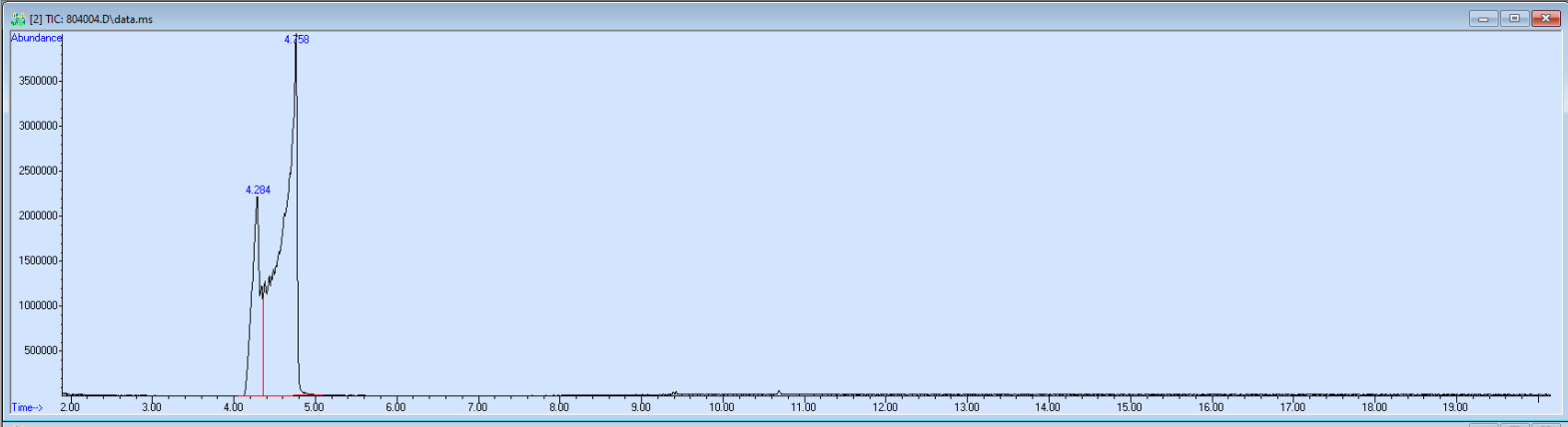Click the 2000000 abundance tick label
This screenshot has width=1568, height=427.
pyautogui.click(x=37, y=215)
